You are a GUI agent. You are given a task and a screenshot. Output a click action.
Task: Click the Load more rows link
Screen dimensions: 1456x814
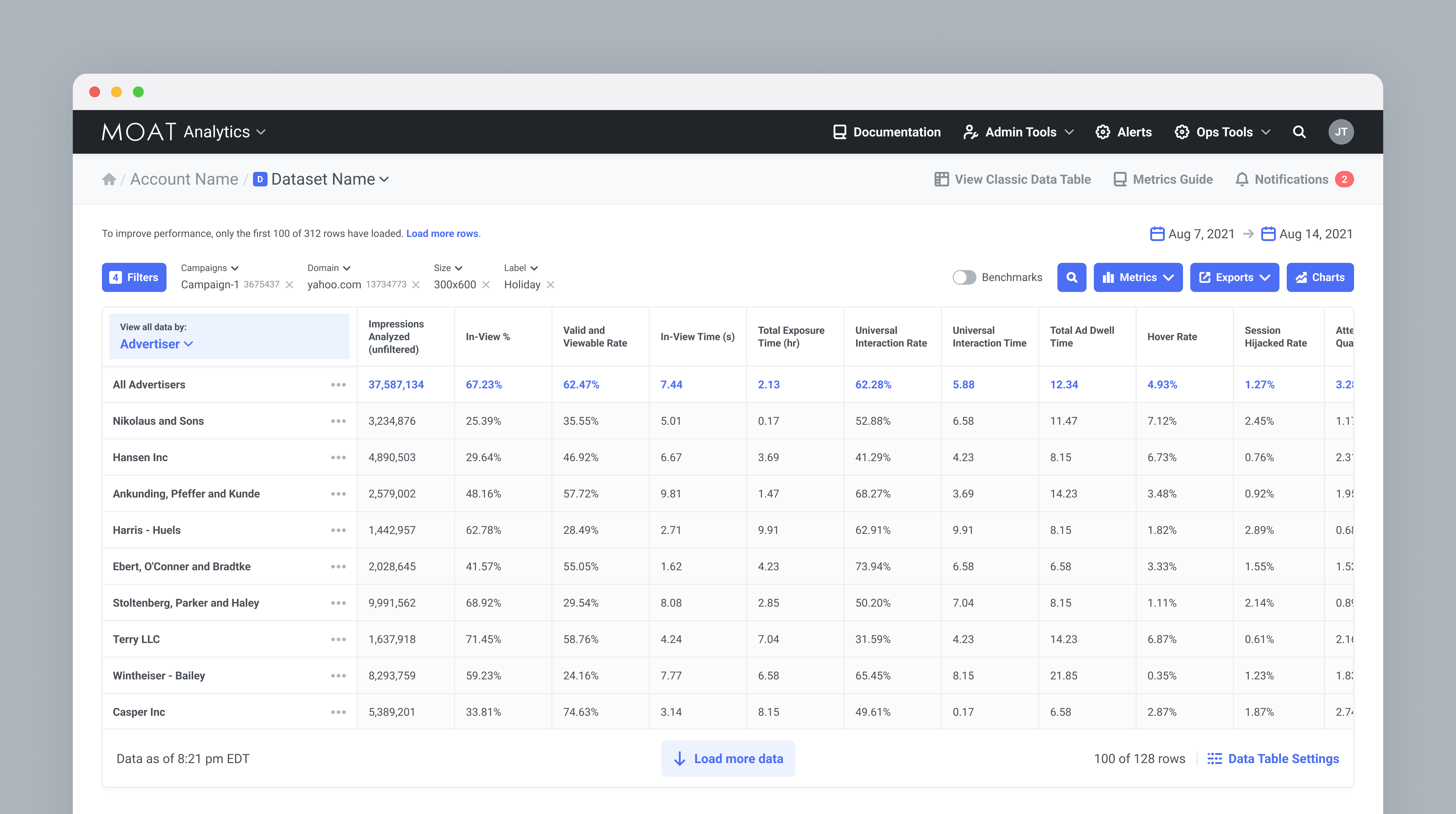442,234
